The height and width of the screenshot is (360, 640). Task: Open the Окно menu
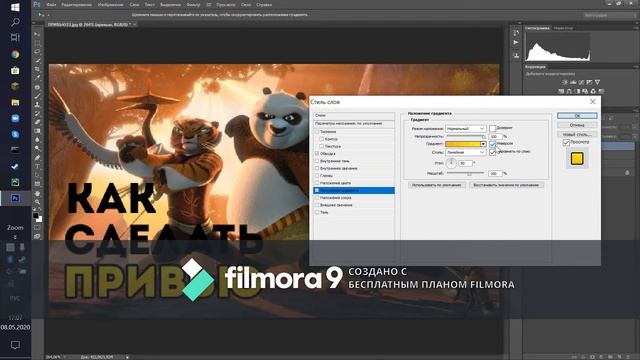tap(246, 5)
